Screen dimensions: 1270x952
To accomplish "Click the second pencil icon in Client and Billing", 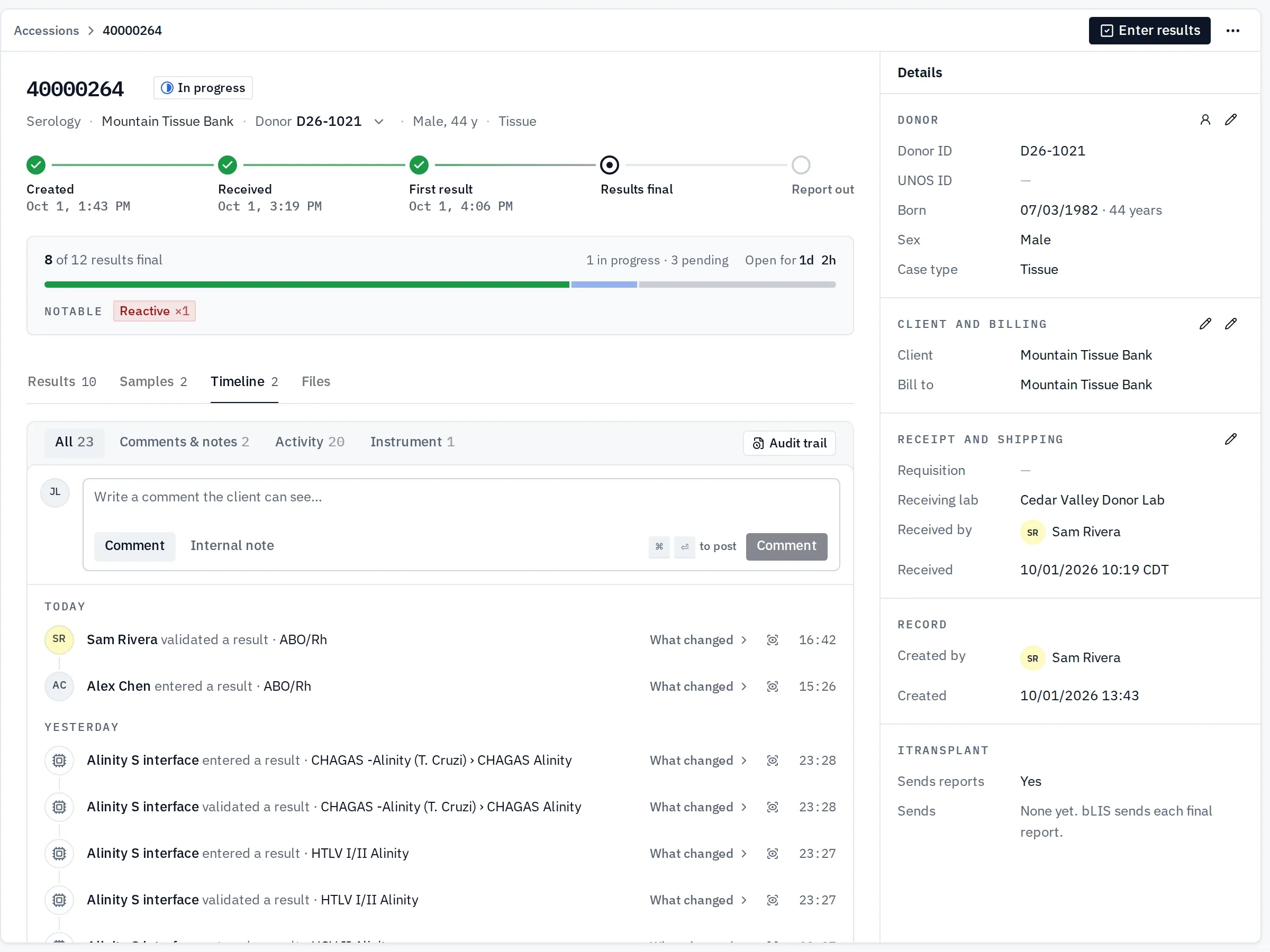I will pos(1230,324).
